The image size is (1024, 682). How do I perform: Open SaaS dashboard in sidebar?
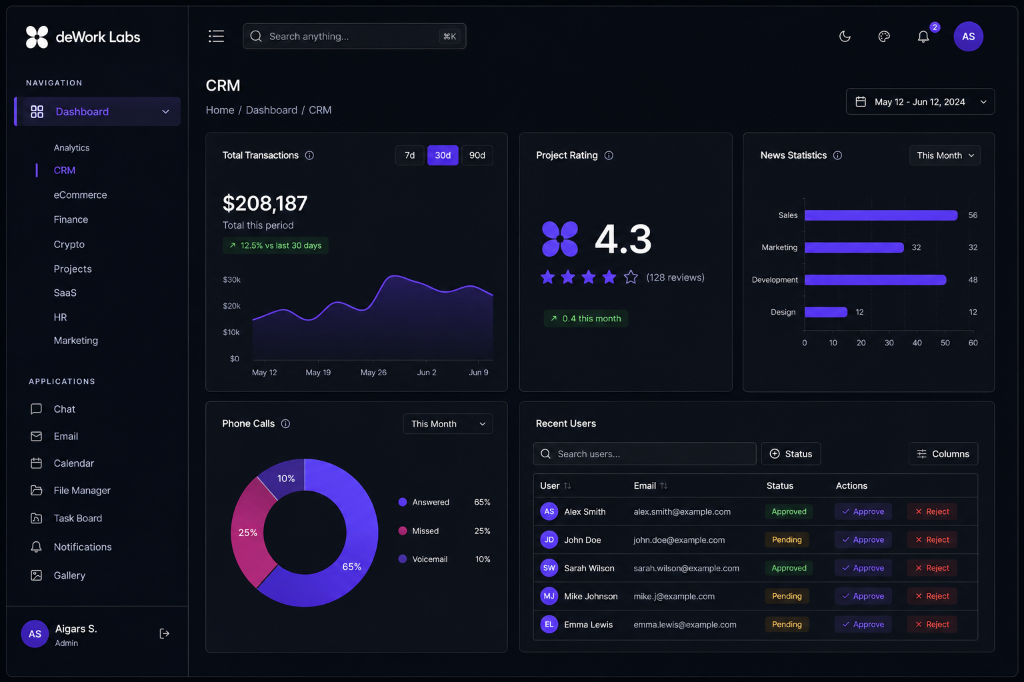65,293
